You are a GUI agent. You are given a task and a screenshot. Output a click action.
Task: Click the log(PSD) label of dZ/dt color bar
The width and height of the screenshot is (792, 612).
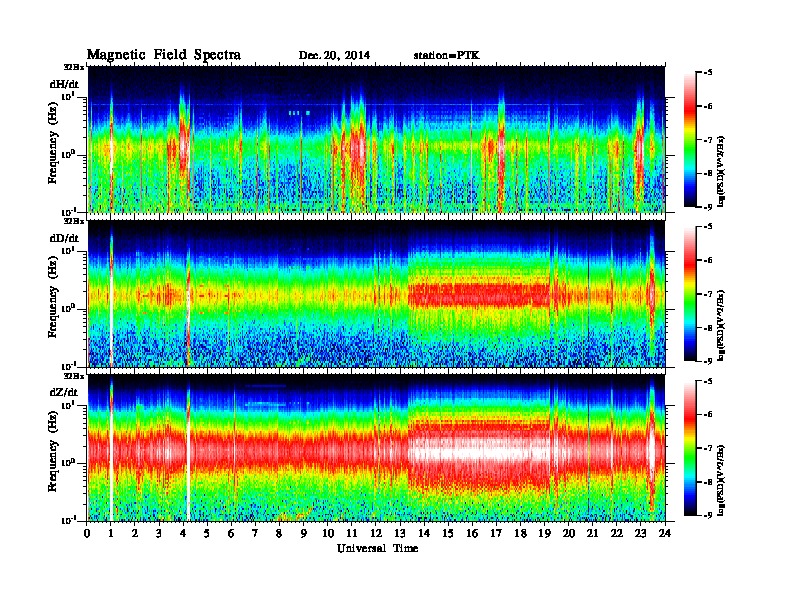721,480
